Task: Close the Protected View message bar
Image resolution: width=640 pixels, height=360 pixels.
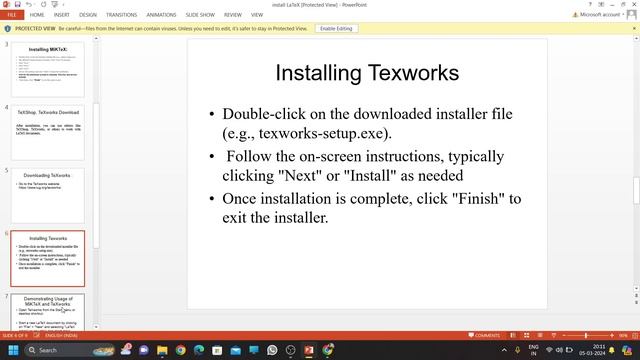Action: click(634, 29)
